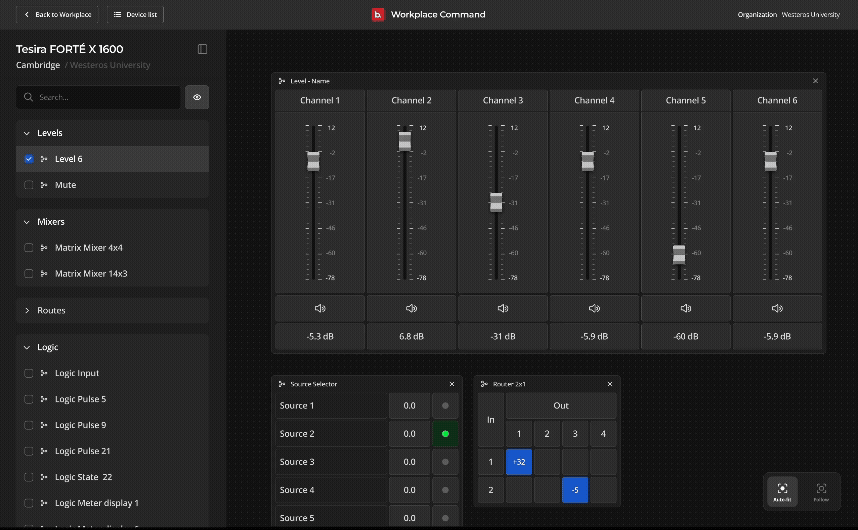Close the Level - Name panel
This screenshot has width=858, height=530.
[x=815, y=81]
